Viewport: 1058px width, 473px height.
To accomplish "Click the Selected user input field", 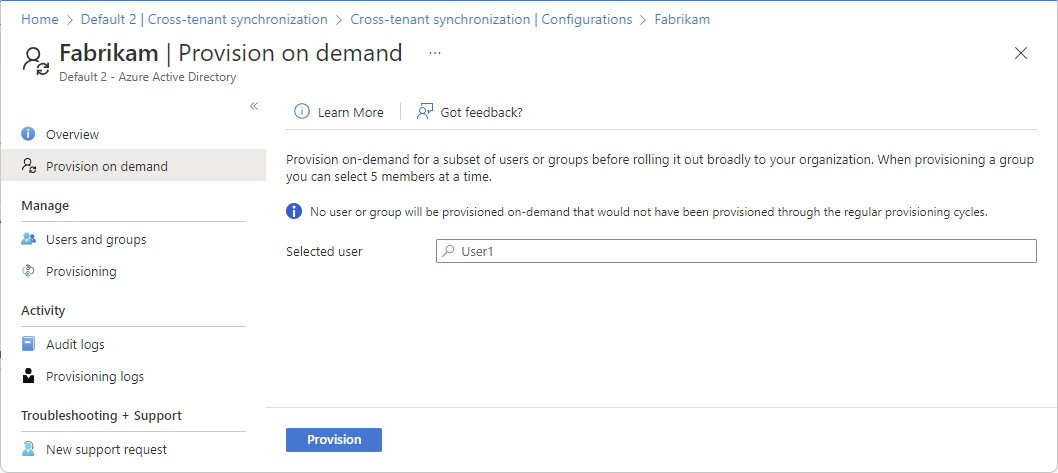I will click(x=736, y=251).
